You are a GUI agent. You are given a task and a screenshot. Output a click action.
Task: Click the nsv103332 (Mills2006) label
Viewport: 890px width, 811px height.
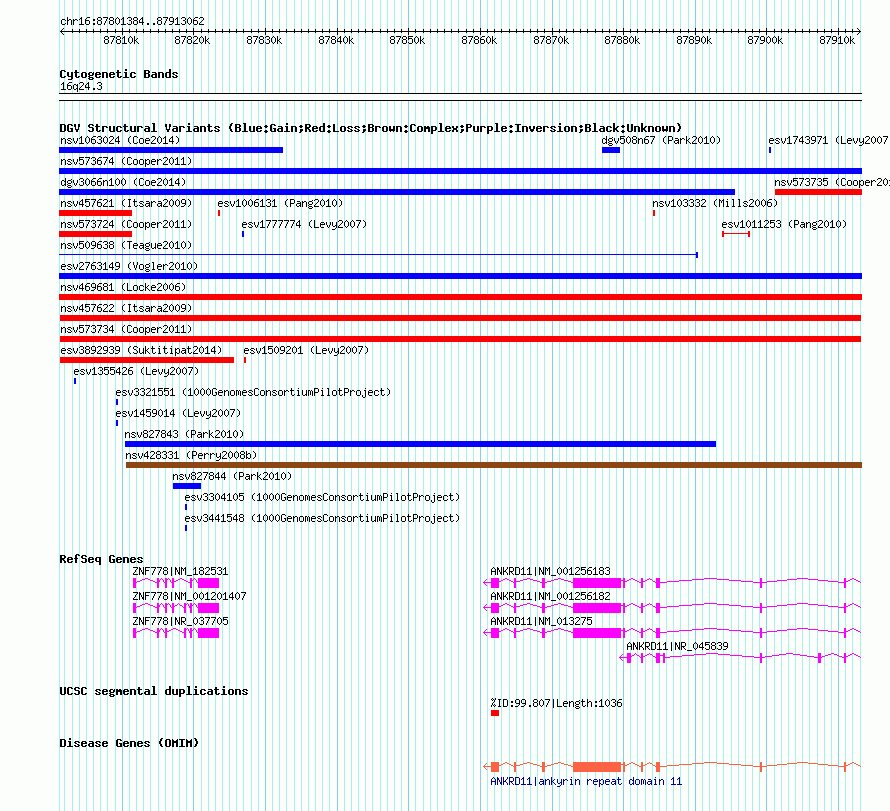(x=715, y=203)
